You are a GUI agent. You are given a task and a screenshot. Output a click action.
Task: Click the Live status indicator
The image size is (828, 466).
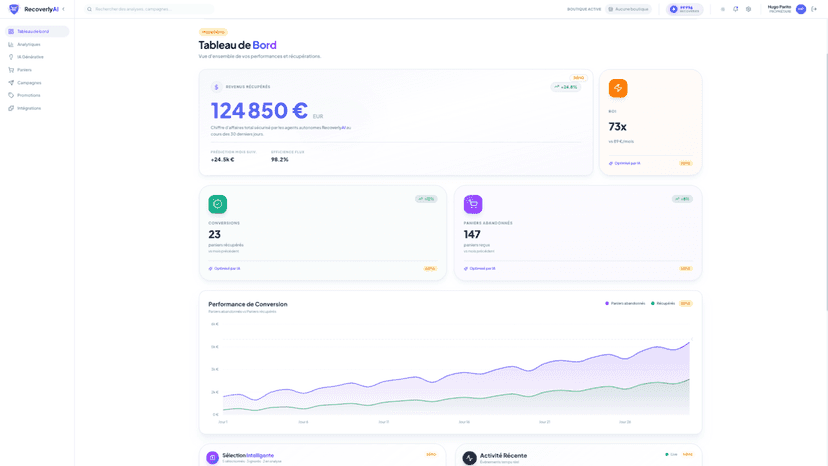pyautogui.click(x=671, y=454)
